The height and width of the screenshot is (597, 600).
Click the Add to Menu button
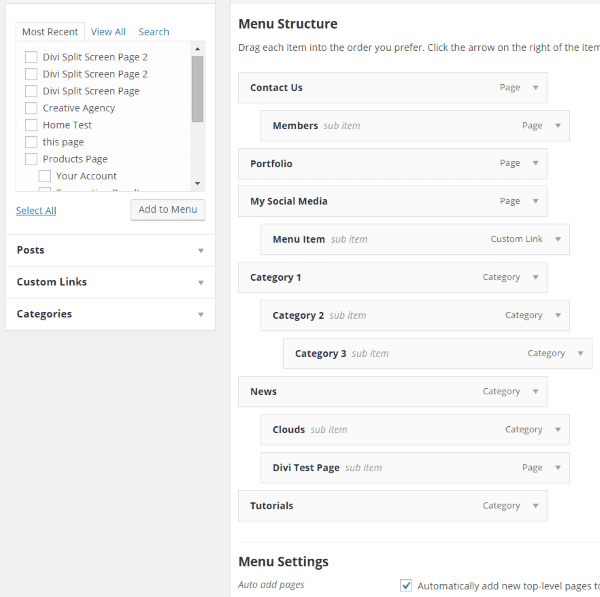tap(168, 210)
